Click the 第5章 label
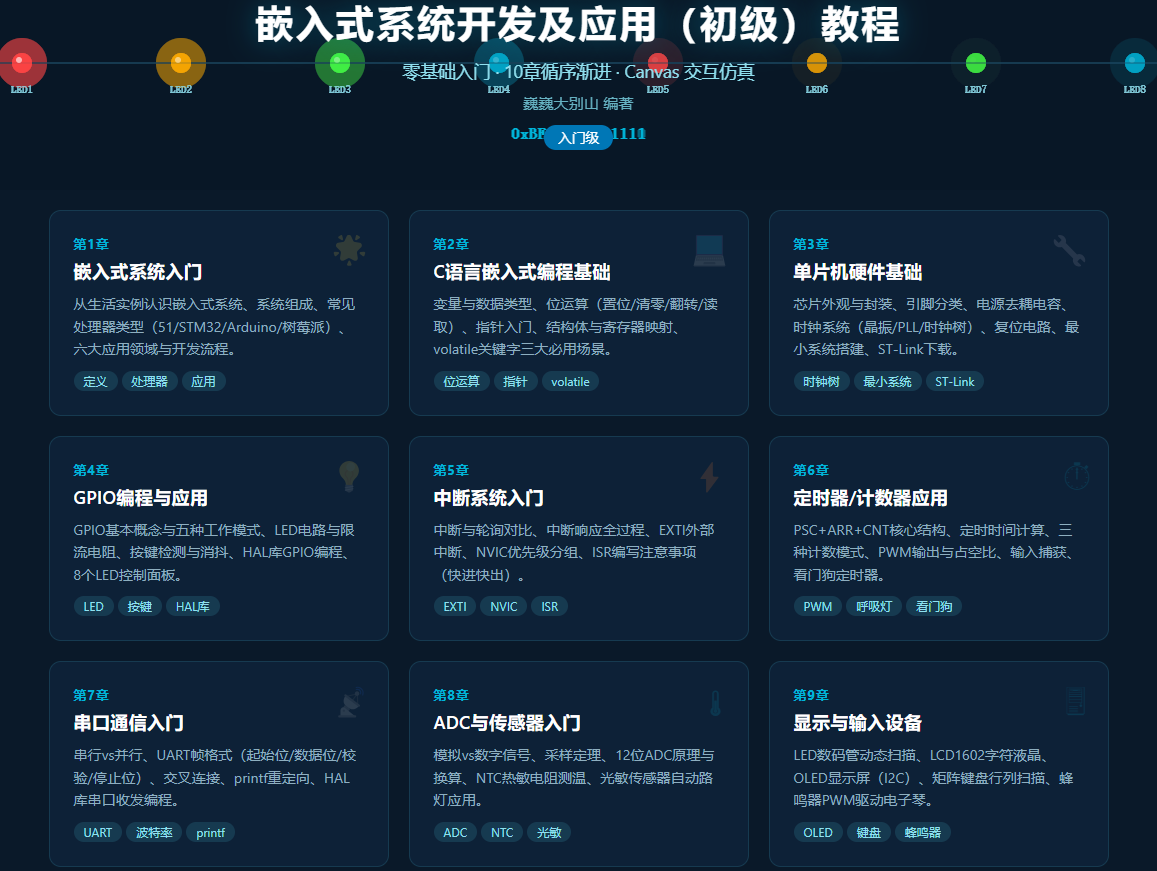 click(x=451, y=470)
